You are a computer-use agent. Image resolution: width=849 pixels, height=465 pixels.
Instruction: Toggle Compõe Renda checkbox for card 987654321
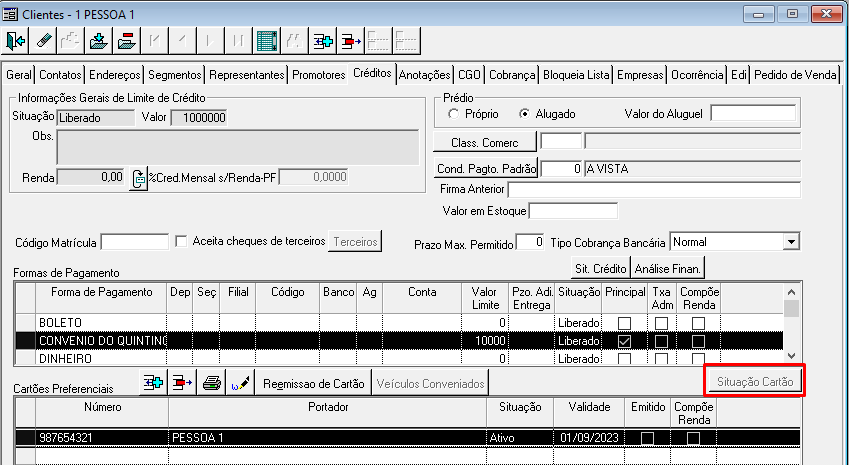[694, 438]
